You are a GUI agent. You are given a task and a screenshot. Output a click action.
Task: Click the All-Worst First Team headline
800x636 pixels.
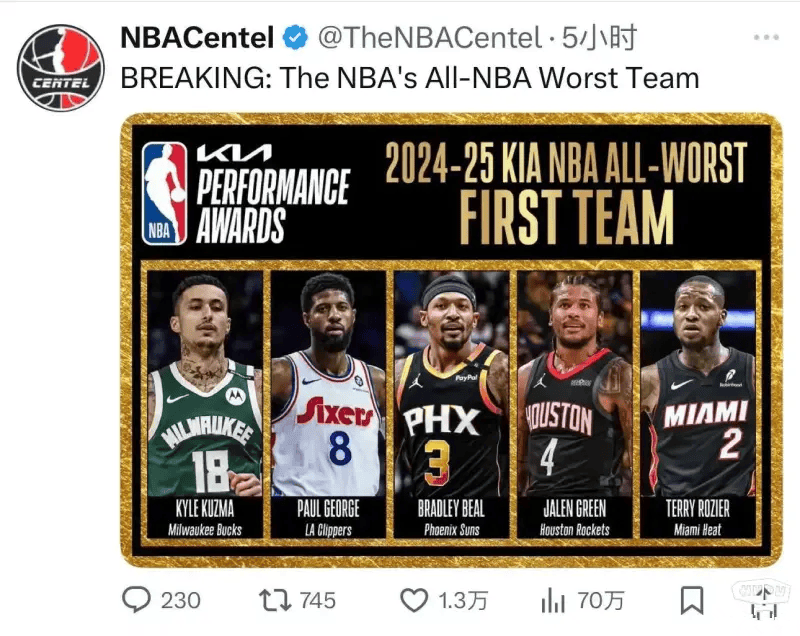(566, 193)
